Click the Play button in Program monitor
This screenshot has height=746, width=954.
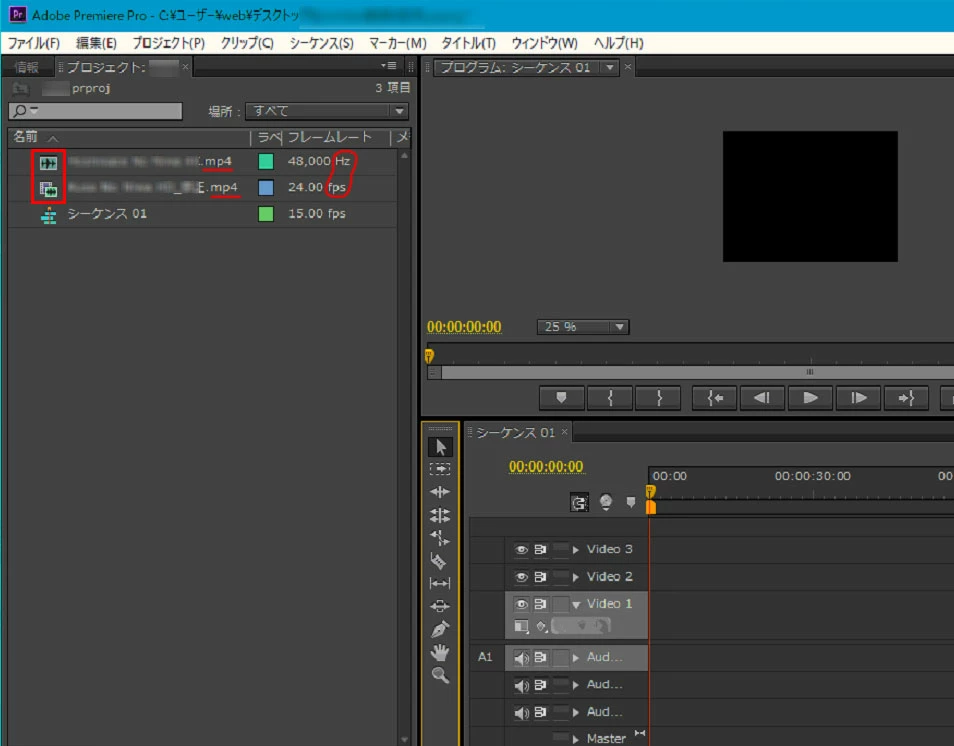click(x=810, y=398)
